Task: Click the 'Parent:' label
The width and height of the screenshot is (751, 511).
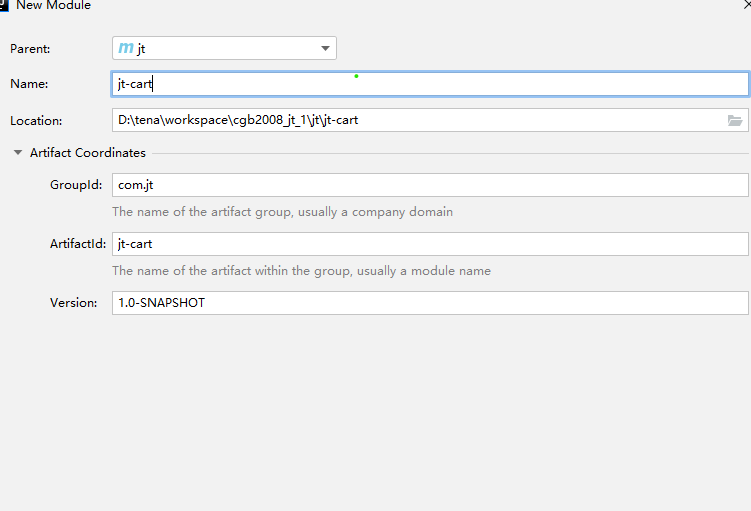Action: pyautogui.click(x=30, y=49)
